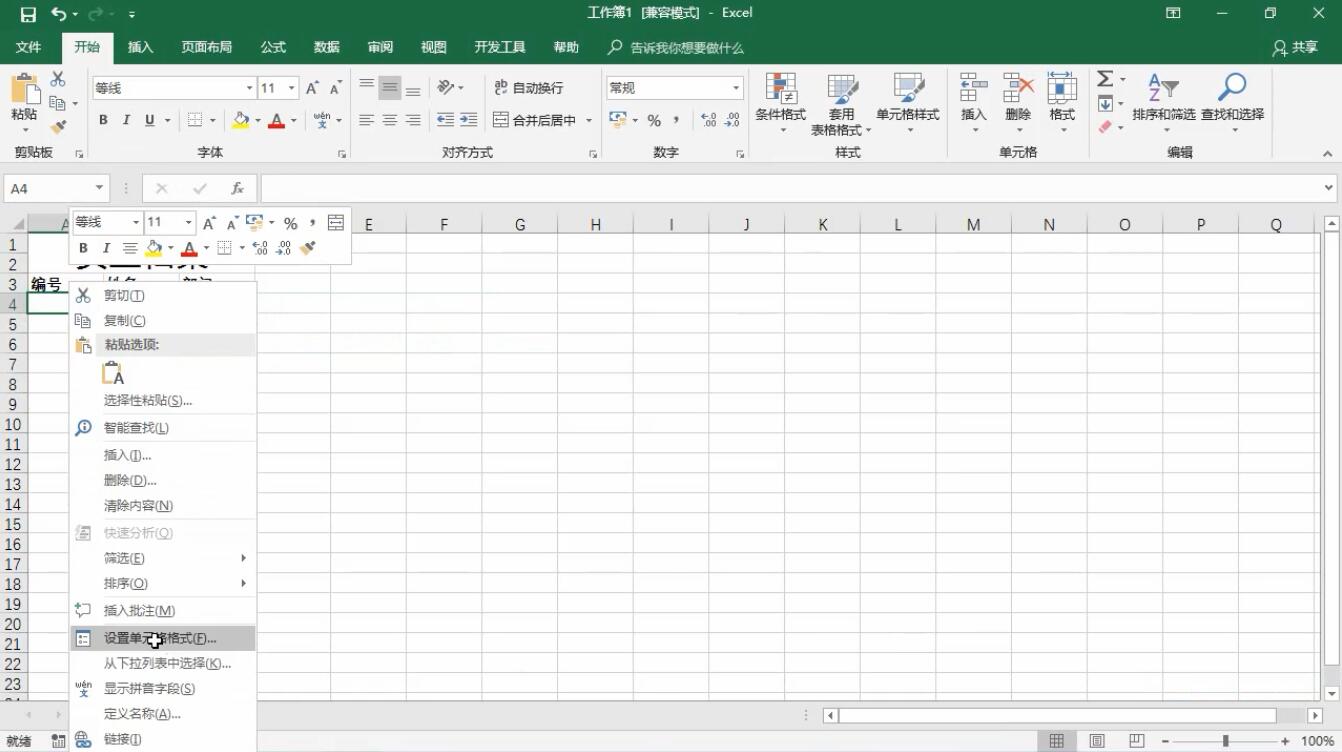Open Merge and Center dropdown arrow

pyautogui.click(x=589, y=120)
